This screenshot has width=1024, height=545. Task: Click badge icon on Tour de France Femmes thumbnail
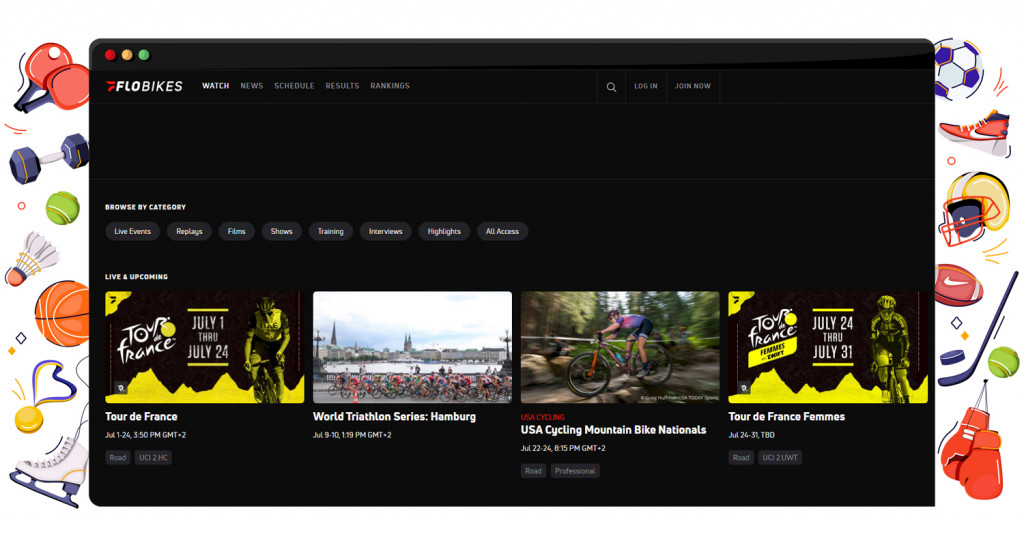(x=744, y=388)
